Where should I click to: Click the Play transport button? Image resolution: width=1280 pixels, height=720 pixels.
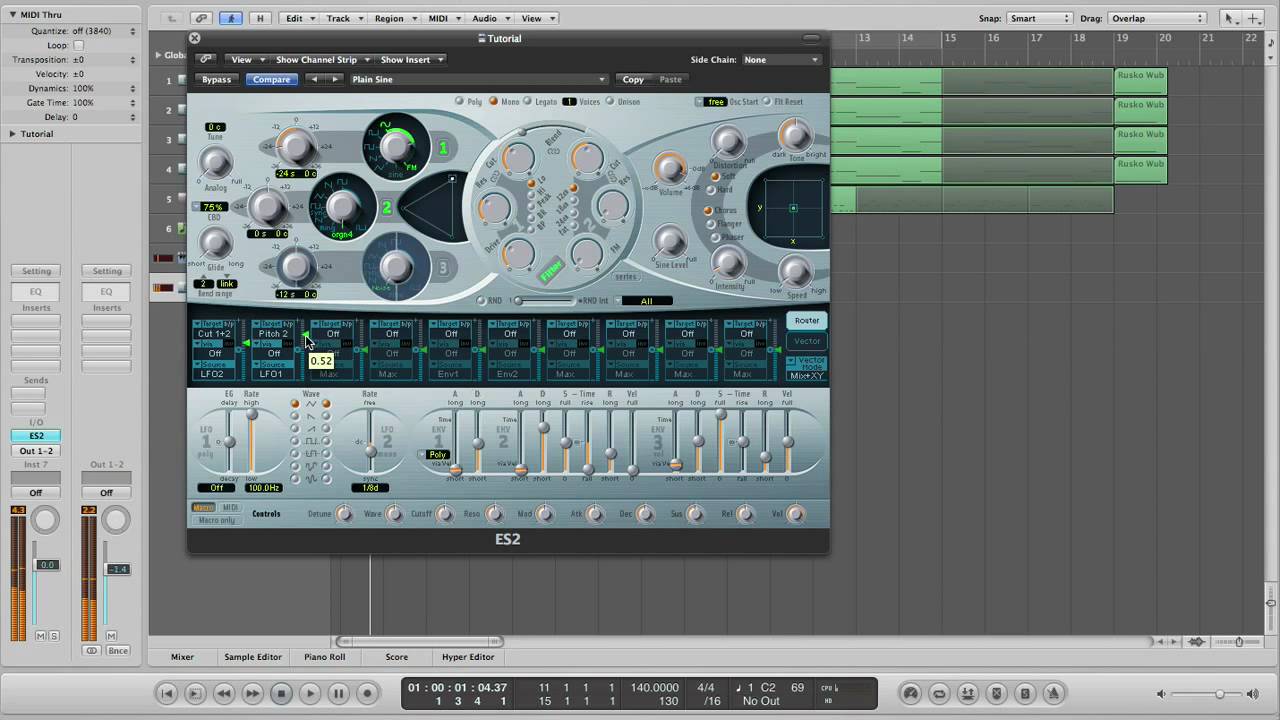(310, 693)
